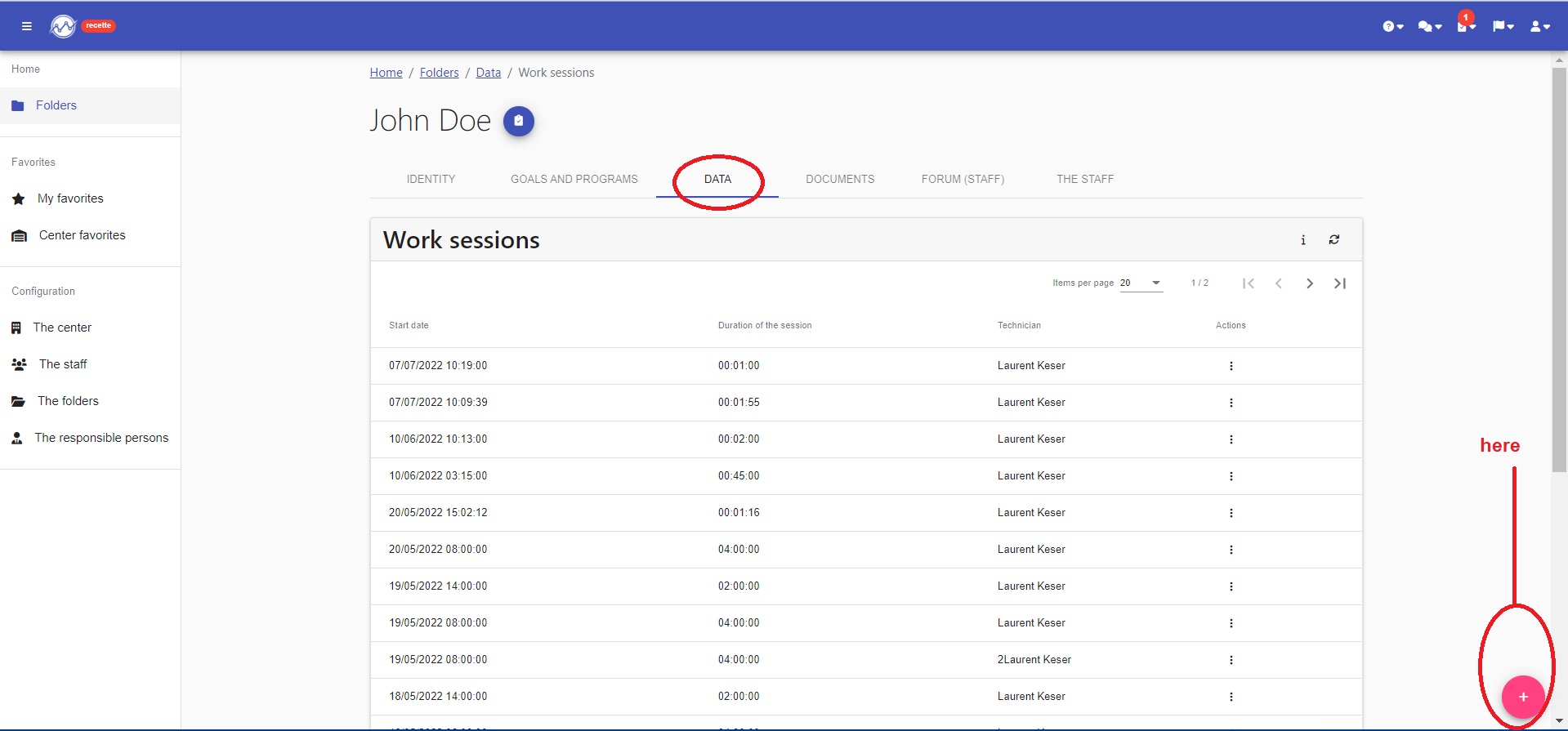Click the 00:45:00 duration cell
The width and height of the screenshot is (1568, 731).
tap(739, 476)
